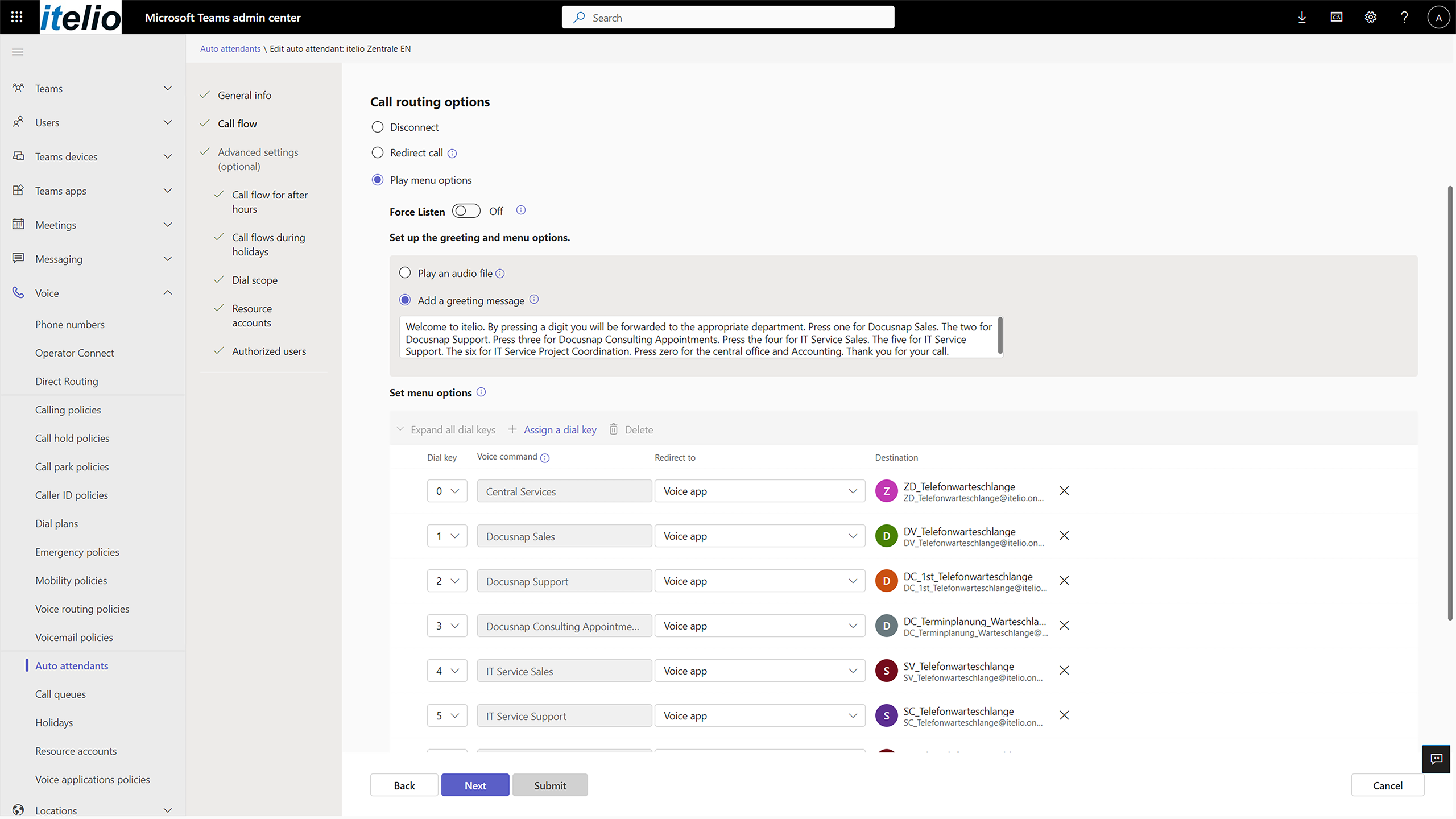
Task: Select the Add a greeting message option
Action: (x=405, y=300)
